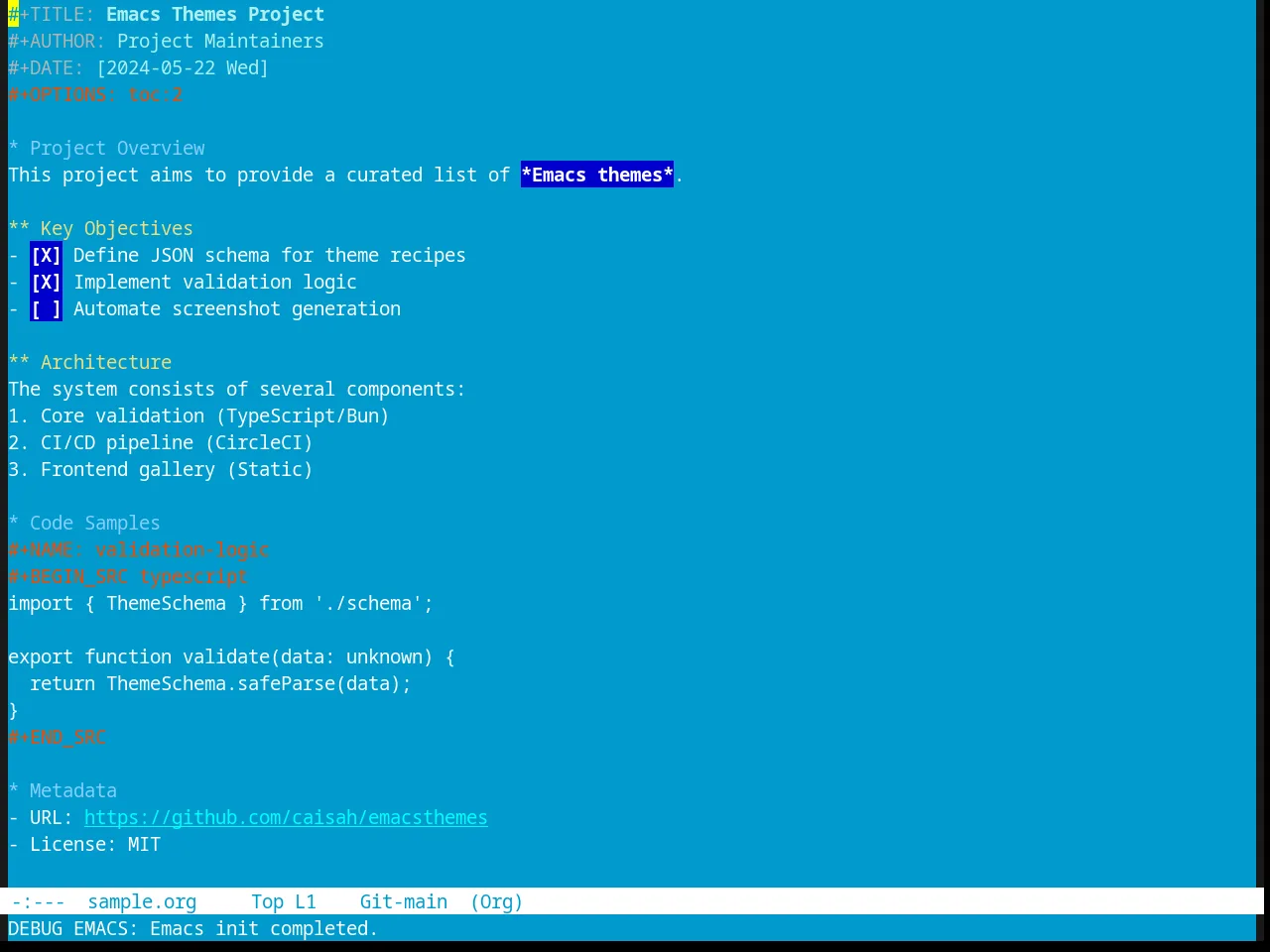Click the bold *Emacs themes* text
The width and height of the screenshot is (1270, 952).
click(x=597, y=176)
